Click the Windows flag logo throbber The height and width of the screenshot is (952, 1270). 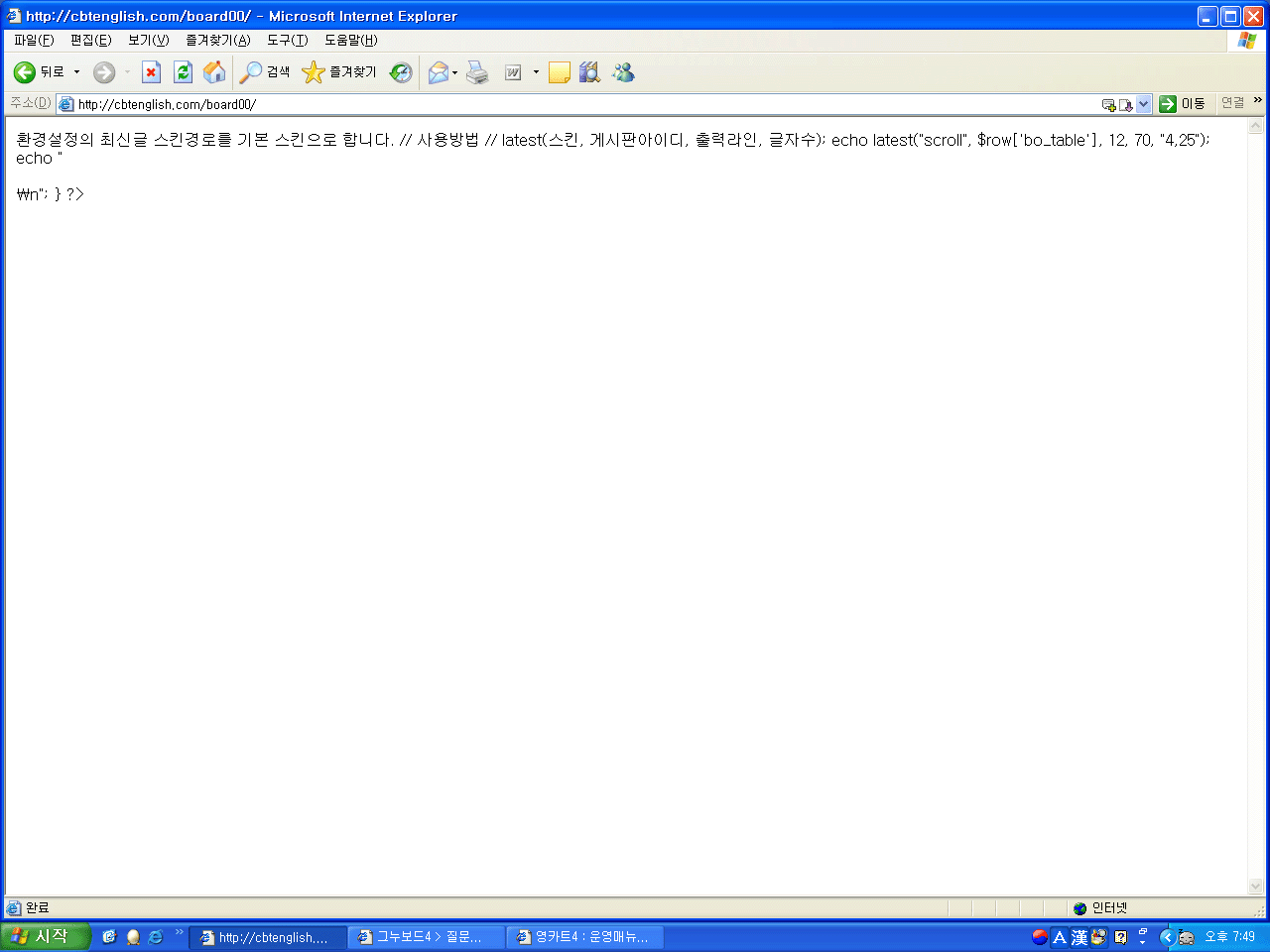1247,41
